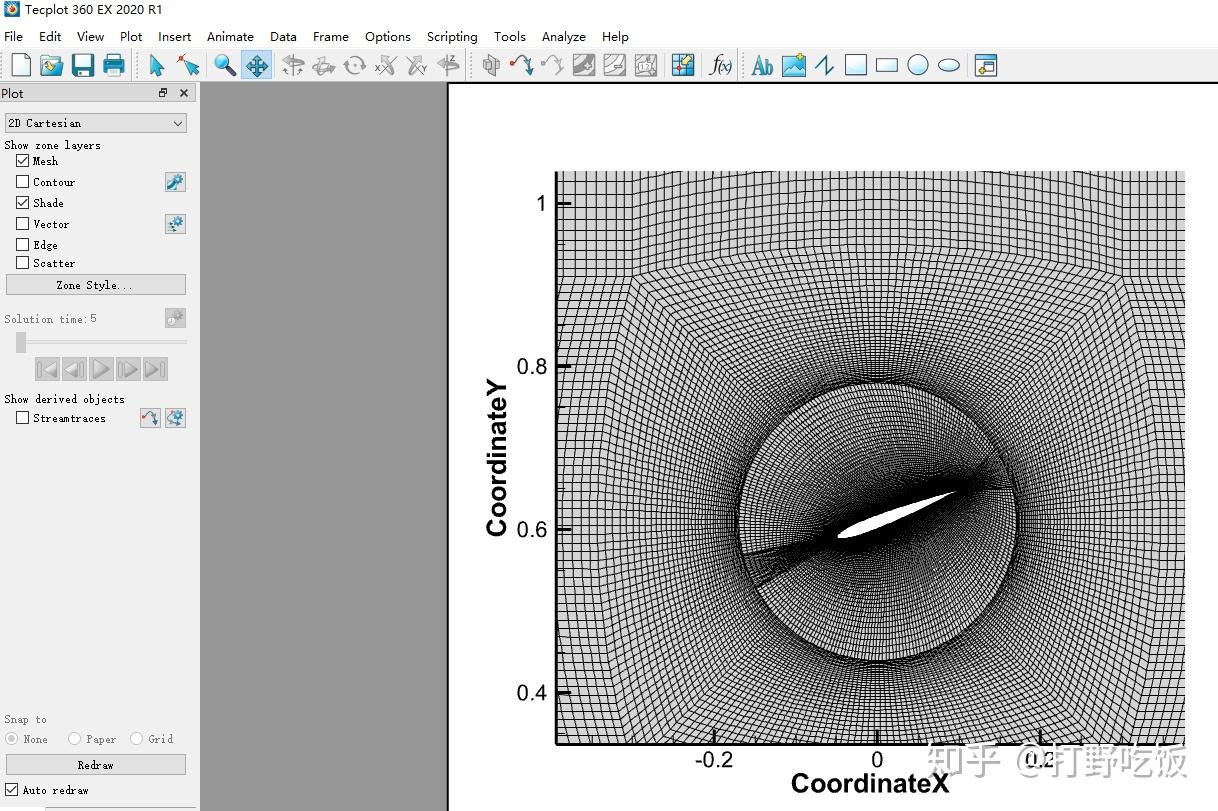This screenshot has width=1218, height=811.
Task: Open the File menu
Action: (x=14, y=36)
